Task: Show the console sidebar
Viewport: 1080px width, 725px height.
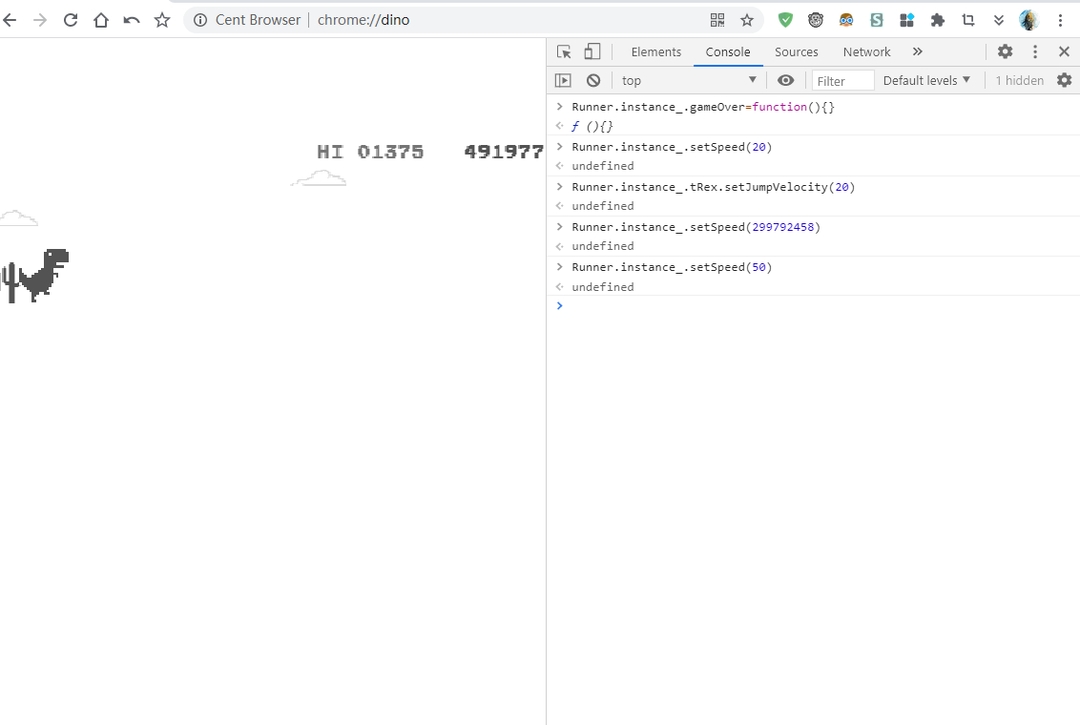Action: click(x=563, y=80)
